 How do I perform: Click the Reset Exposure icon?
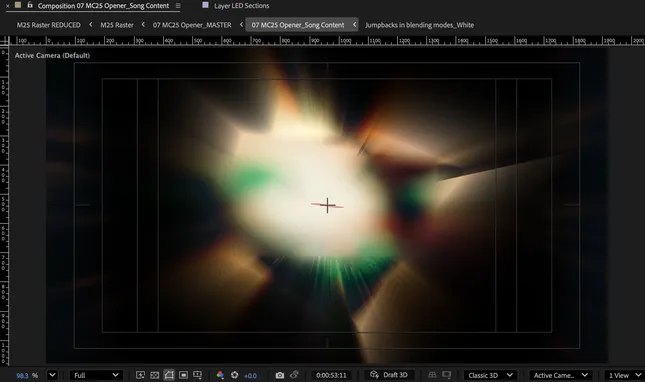coord(234,375)
